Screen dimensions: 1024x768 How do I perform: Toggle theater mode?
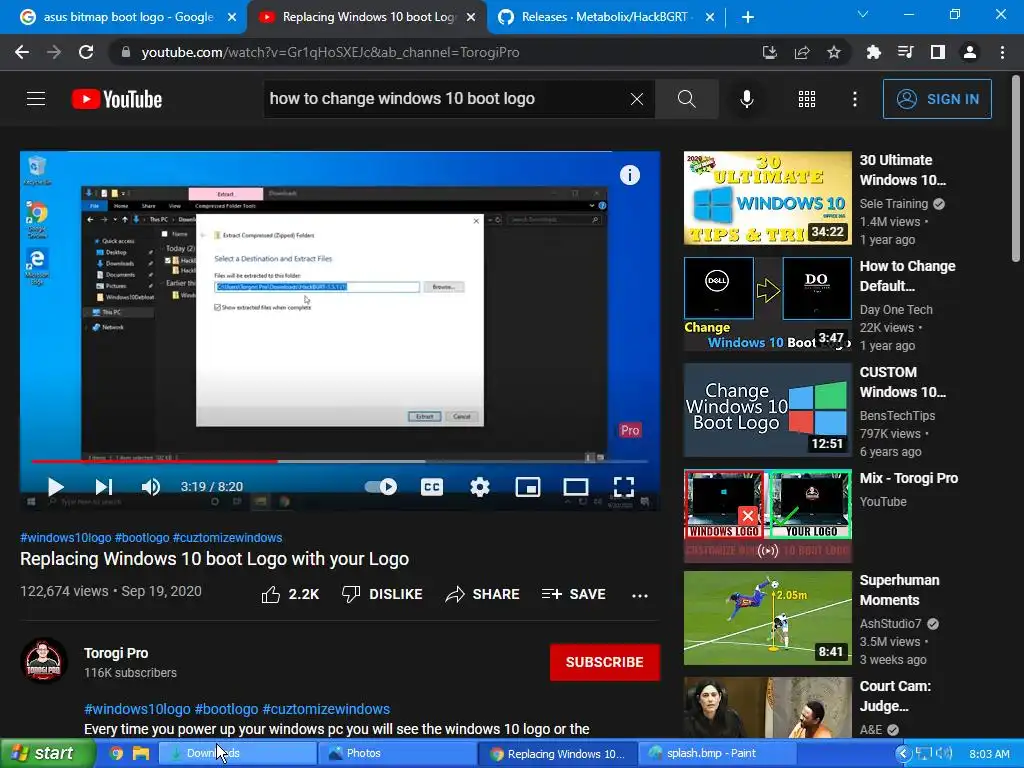[576, 487]
